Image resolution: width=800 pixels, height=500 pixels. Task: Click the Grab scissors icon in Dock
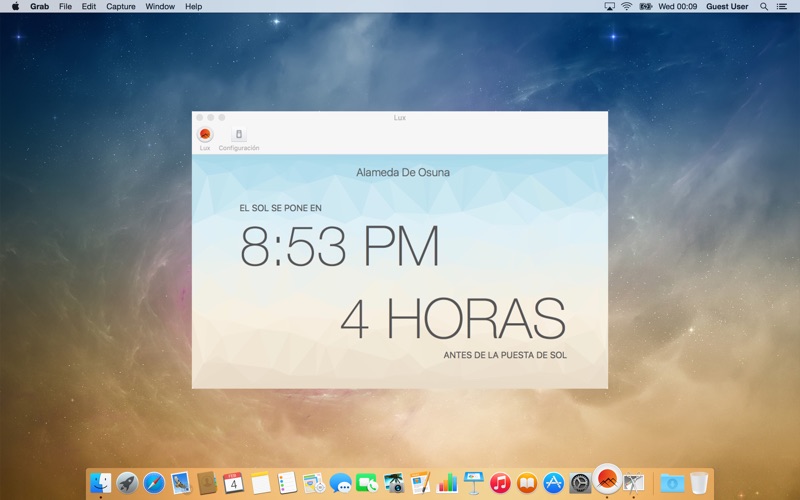pyautogui.click(x=634, y=482)
